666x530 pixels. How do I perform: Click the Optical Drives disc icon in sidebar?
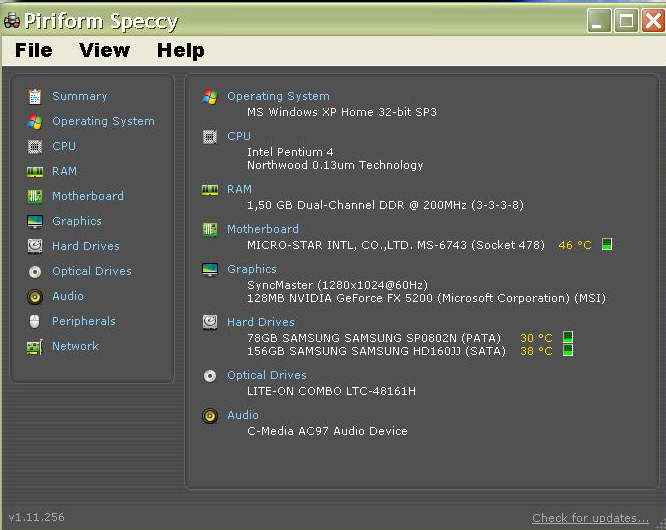point(35,271)
